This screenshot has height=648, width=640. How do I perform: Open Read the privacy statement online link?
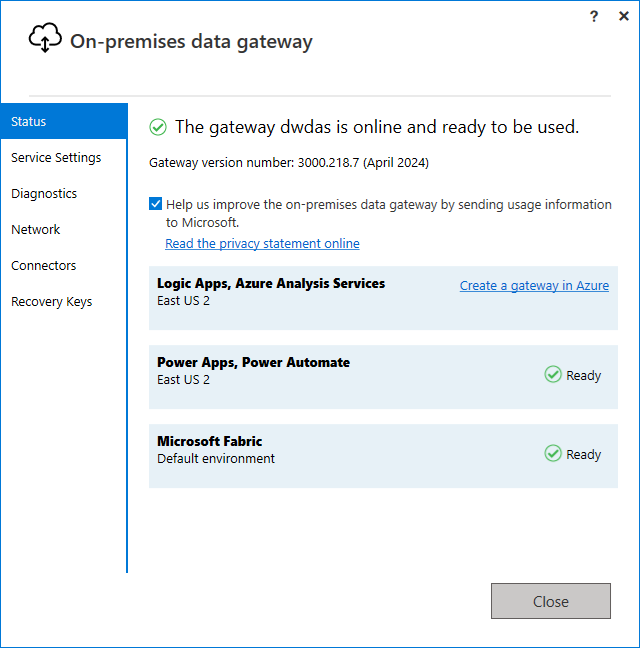(x=262, y=243)
